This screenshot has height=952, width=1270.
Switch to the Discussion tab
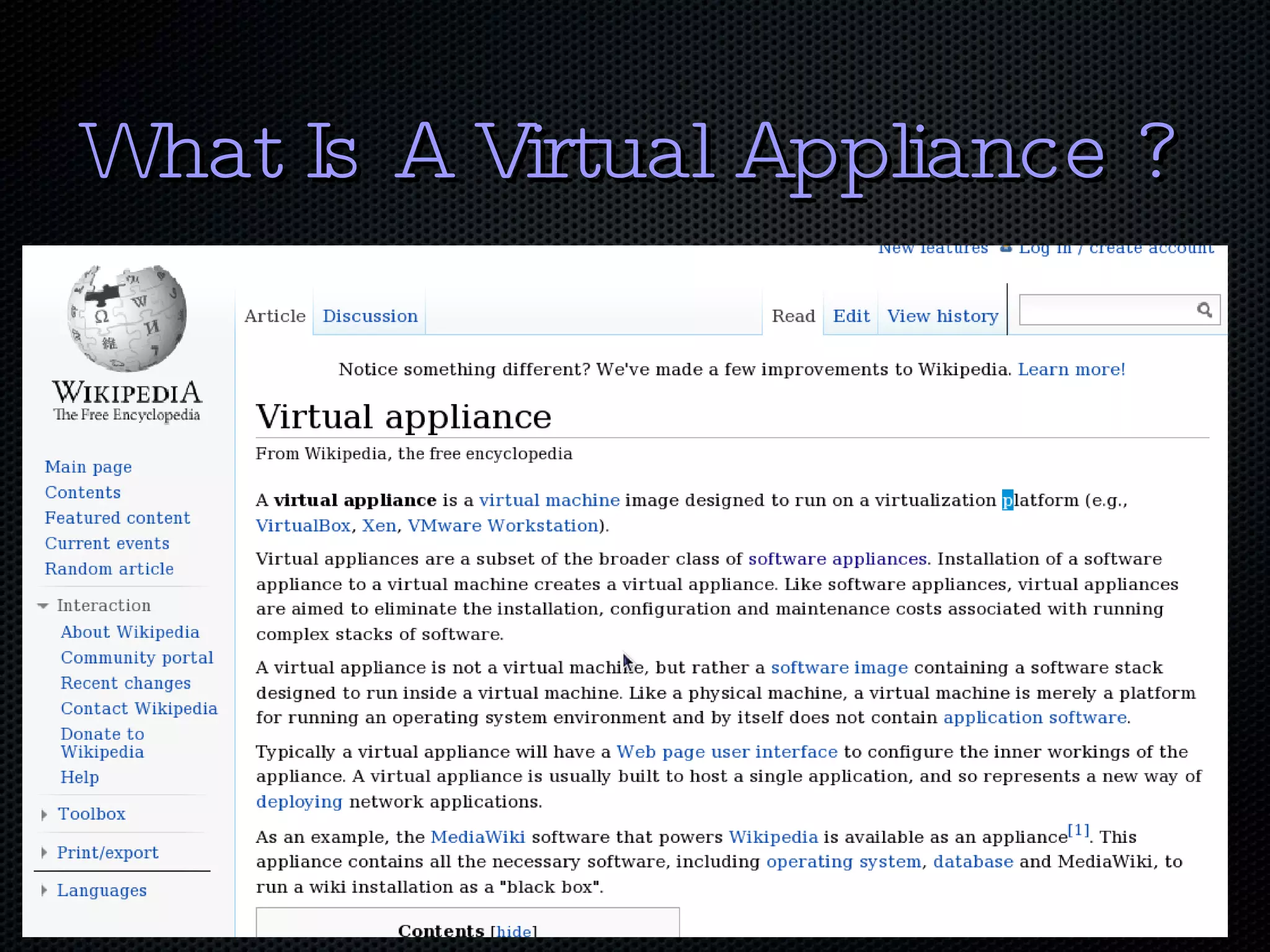[370, 316]
